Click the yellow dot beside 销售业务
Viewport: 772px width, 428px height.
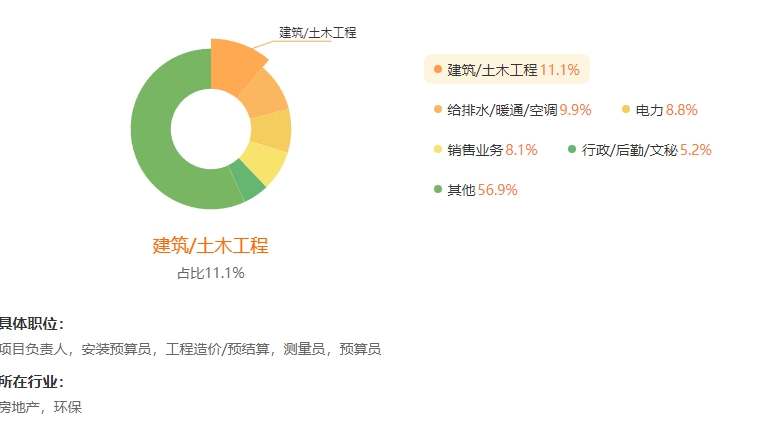(x=438, y=149)
